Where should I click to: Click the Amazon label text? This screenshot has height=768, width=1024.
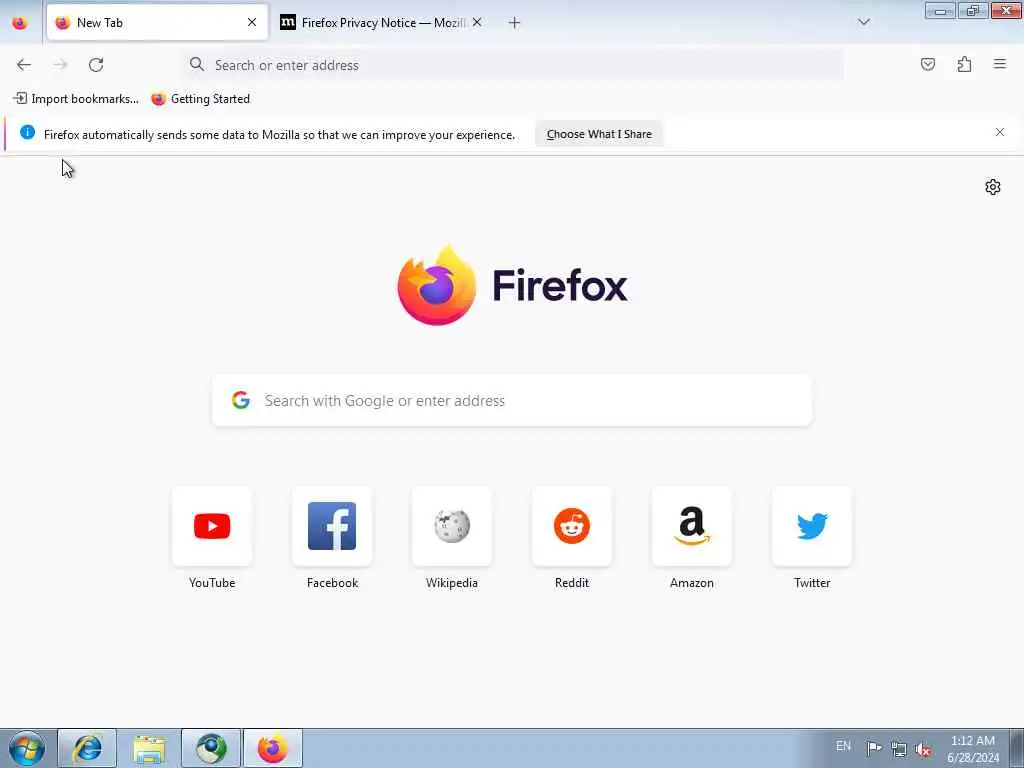(x=692, y=583)
